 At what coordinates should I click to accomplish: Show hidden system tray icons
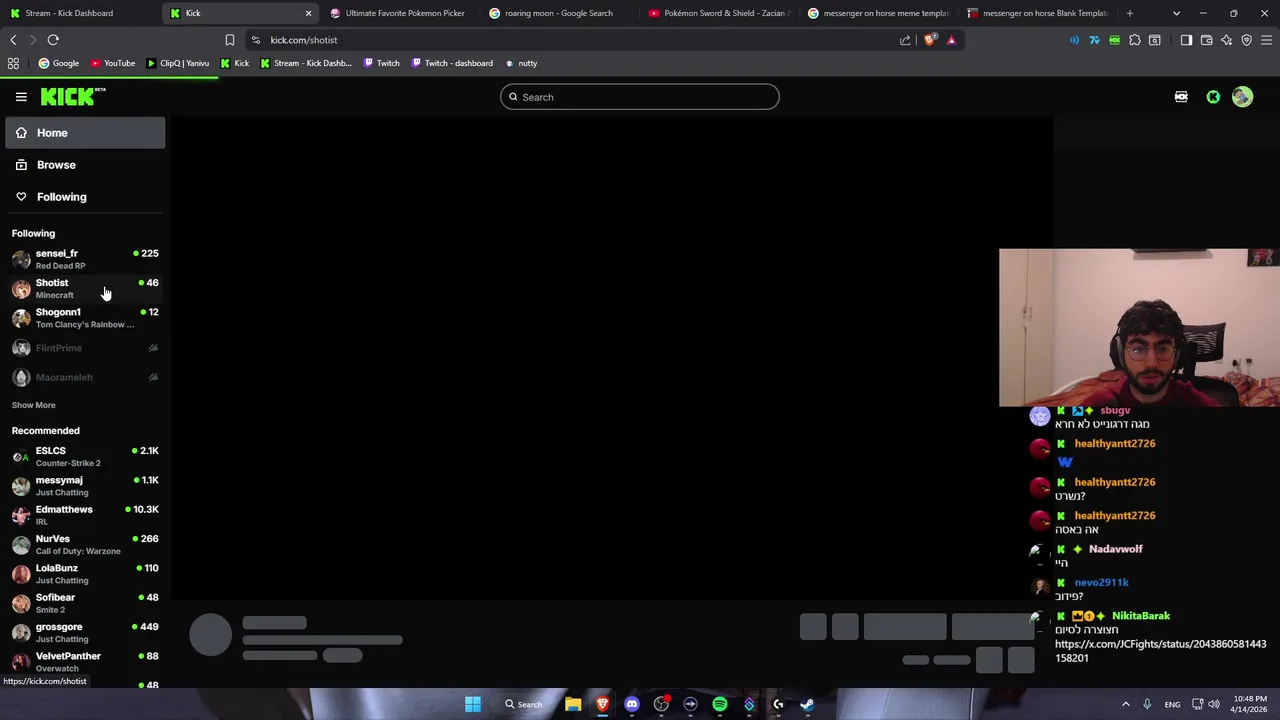(1125, 704)
